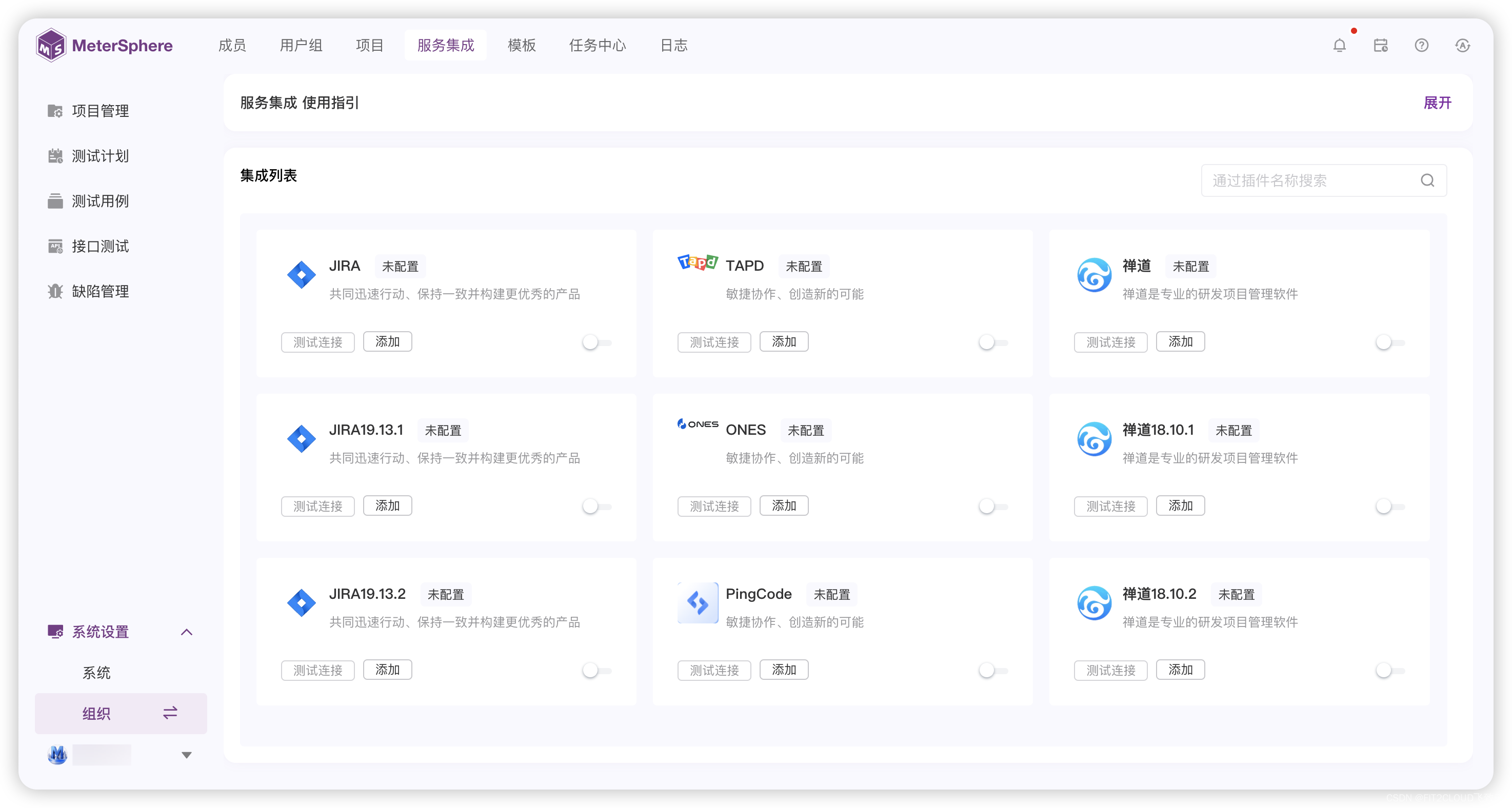Click the MeterSphere logo
The image size is (1512, 808).
click(x=105, y=45)
